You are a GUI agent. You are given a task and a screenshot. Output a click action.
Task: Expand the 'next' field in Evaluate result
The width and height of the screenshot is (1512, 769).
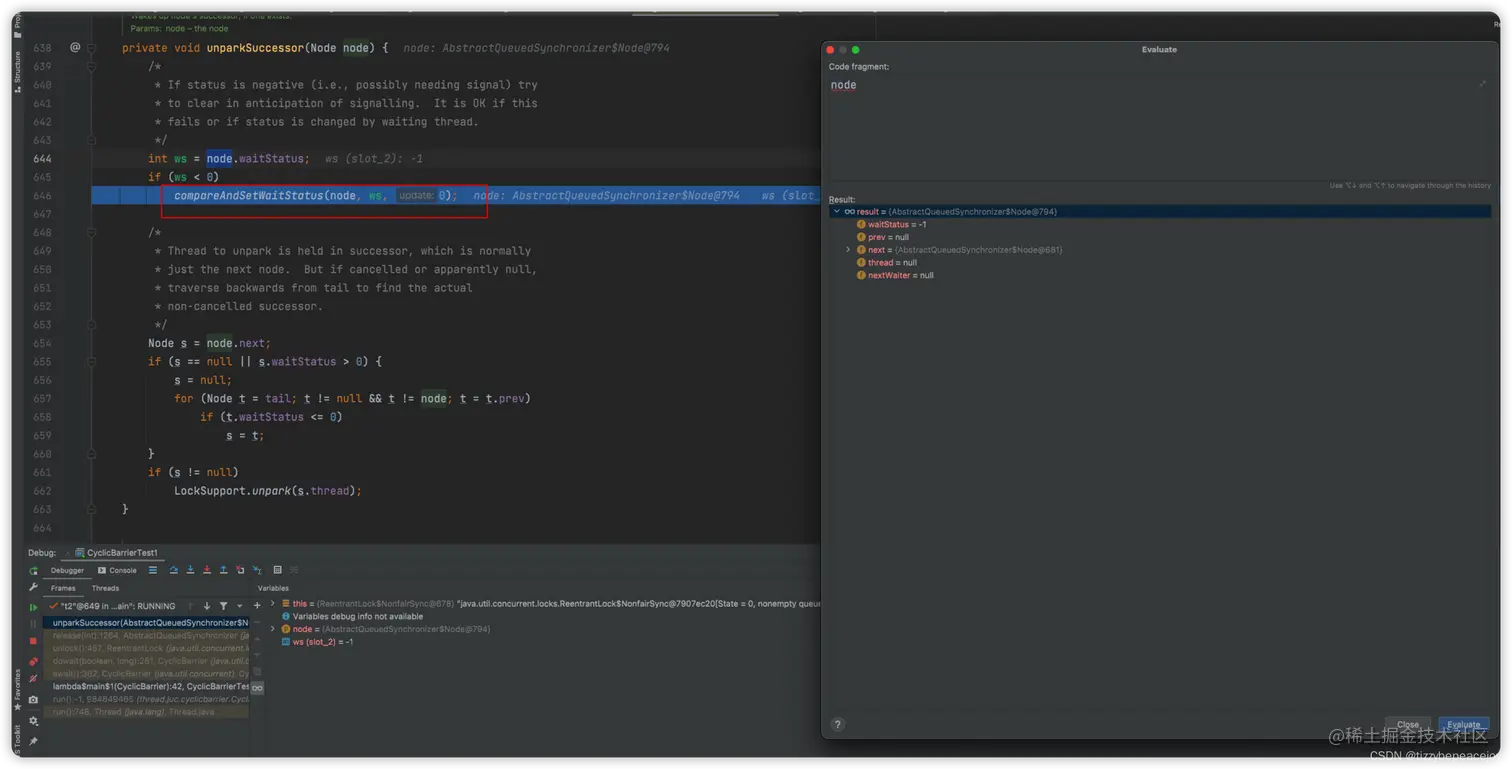848,250
